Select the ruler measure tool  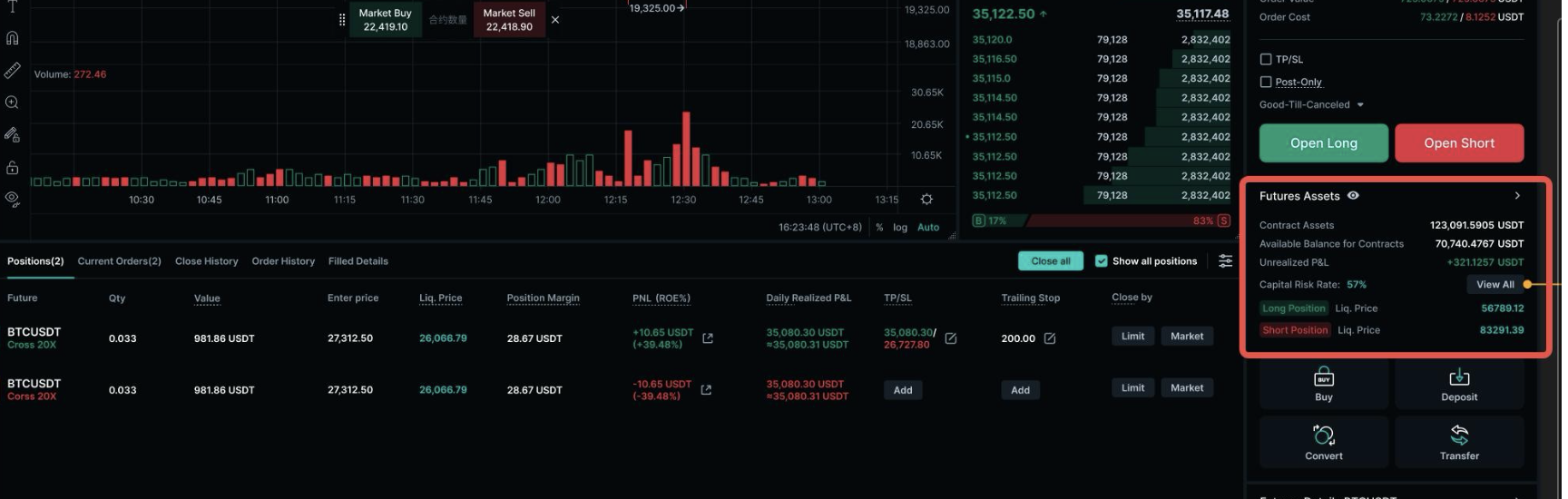(x=13, y=70)
